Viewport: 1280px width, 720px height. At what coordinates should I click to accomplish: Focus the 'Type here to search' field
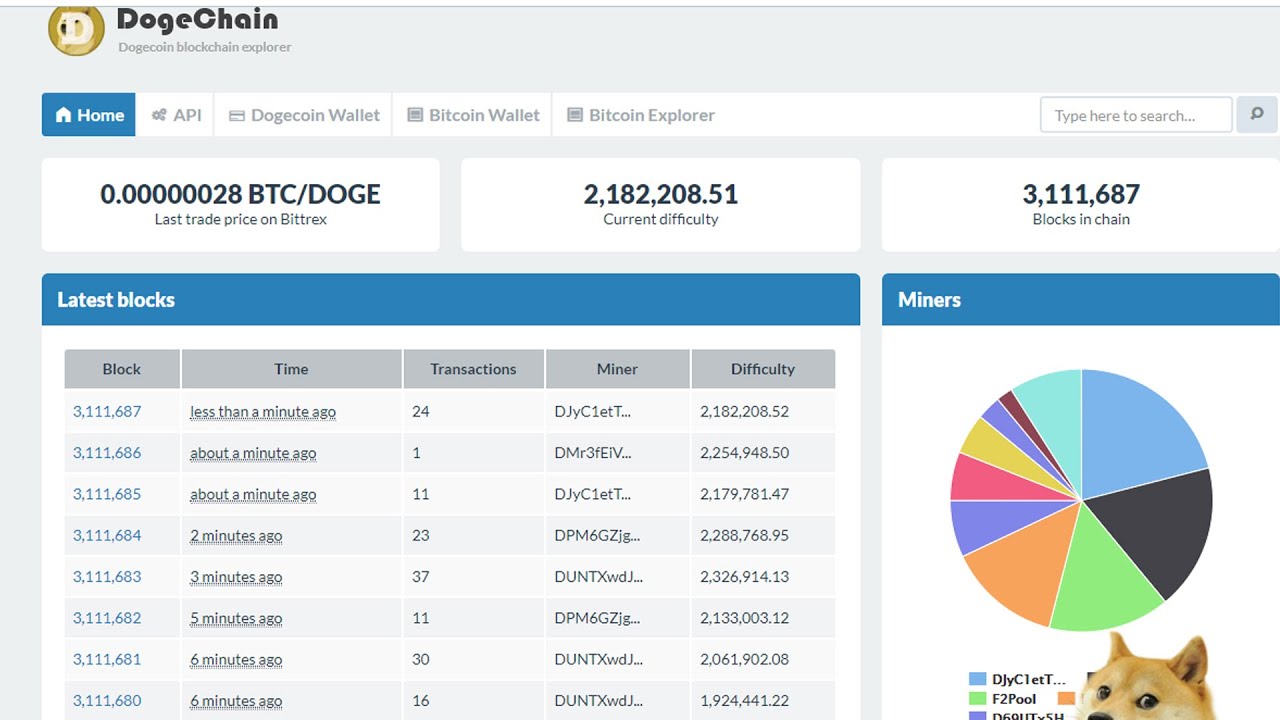(1136, 115)
